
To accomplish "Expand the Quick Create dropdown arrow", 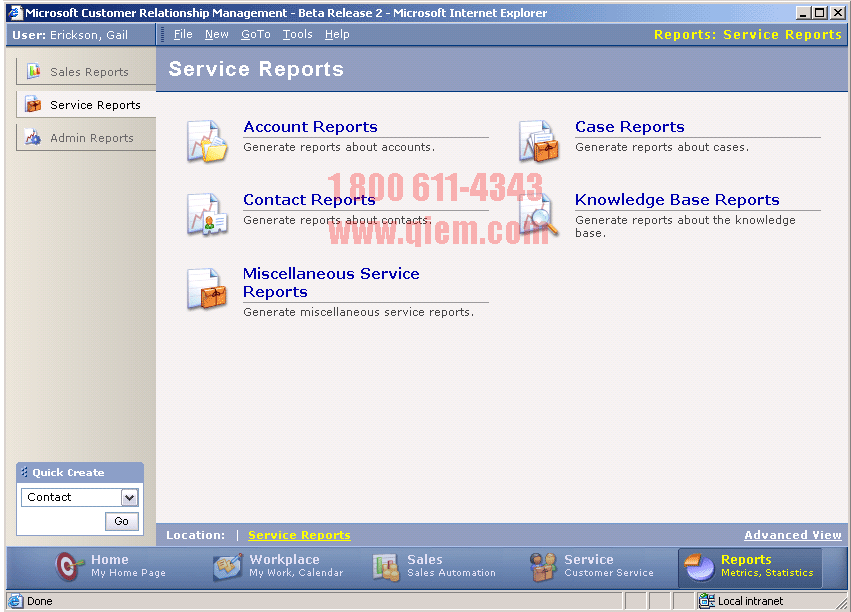I will [x=129, y=497].
